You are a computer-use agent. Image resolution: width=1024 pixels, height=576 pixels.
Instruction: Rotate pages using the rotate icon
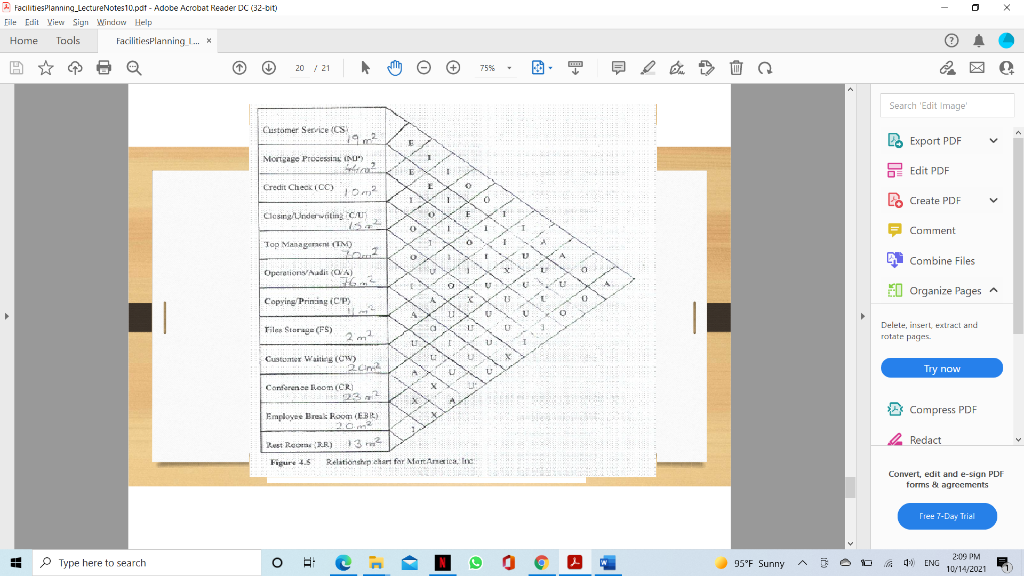click(x=765, y=67)
